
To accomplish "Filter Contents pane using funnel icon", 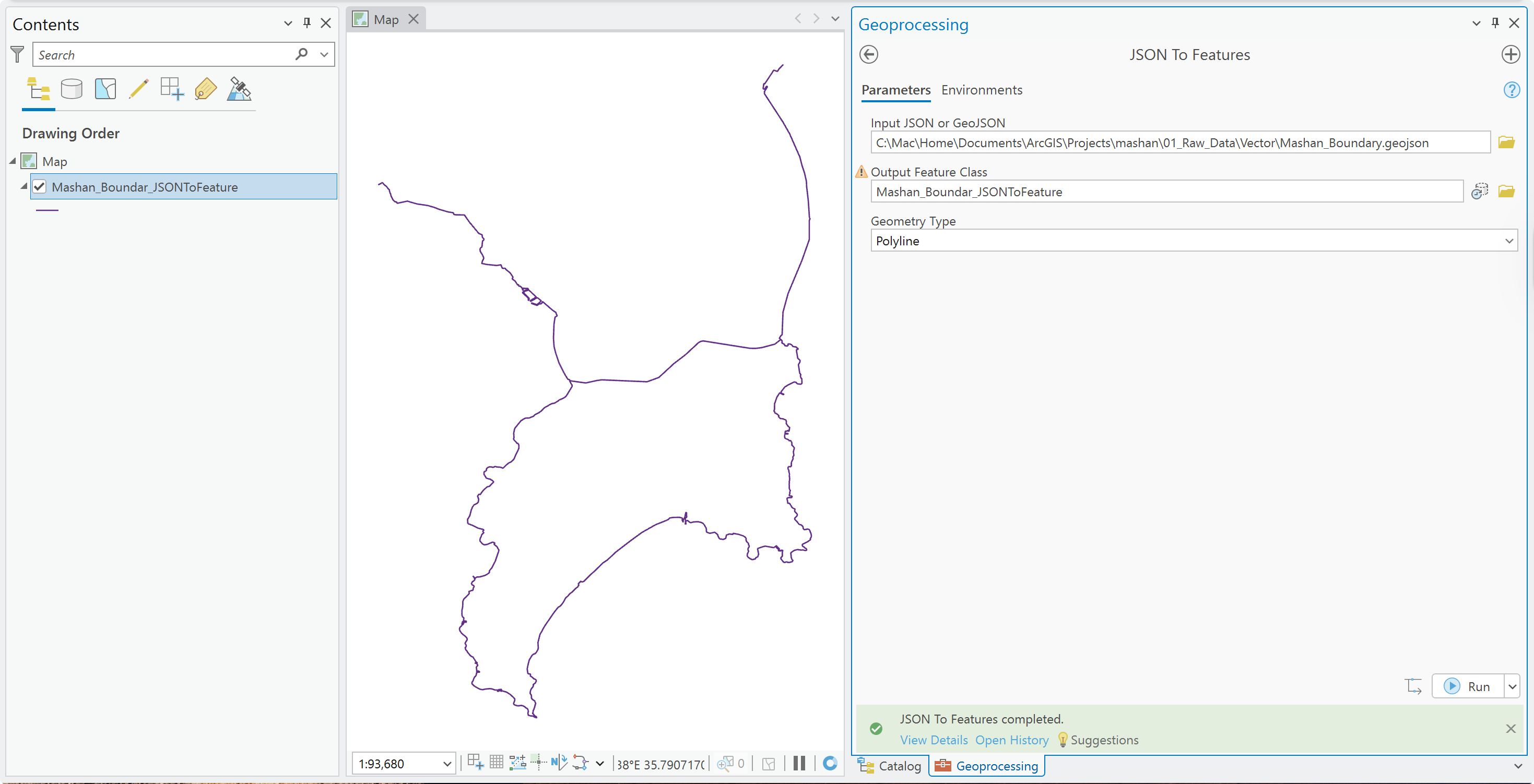I will (x=17, y=55).
